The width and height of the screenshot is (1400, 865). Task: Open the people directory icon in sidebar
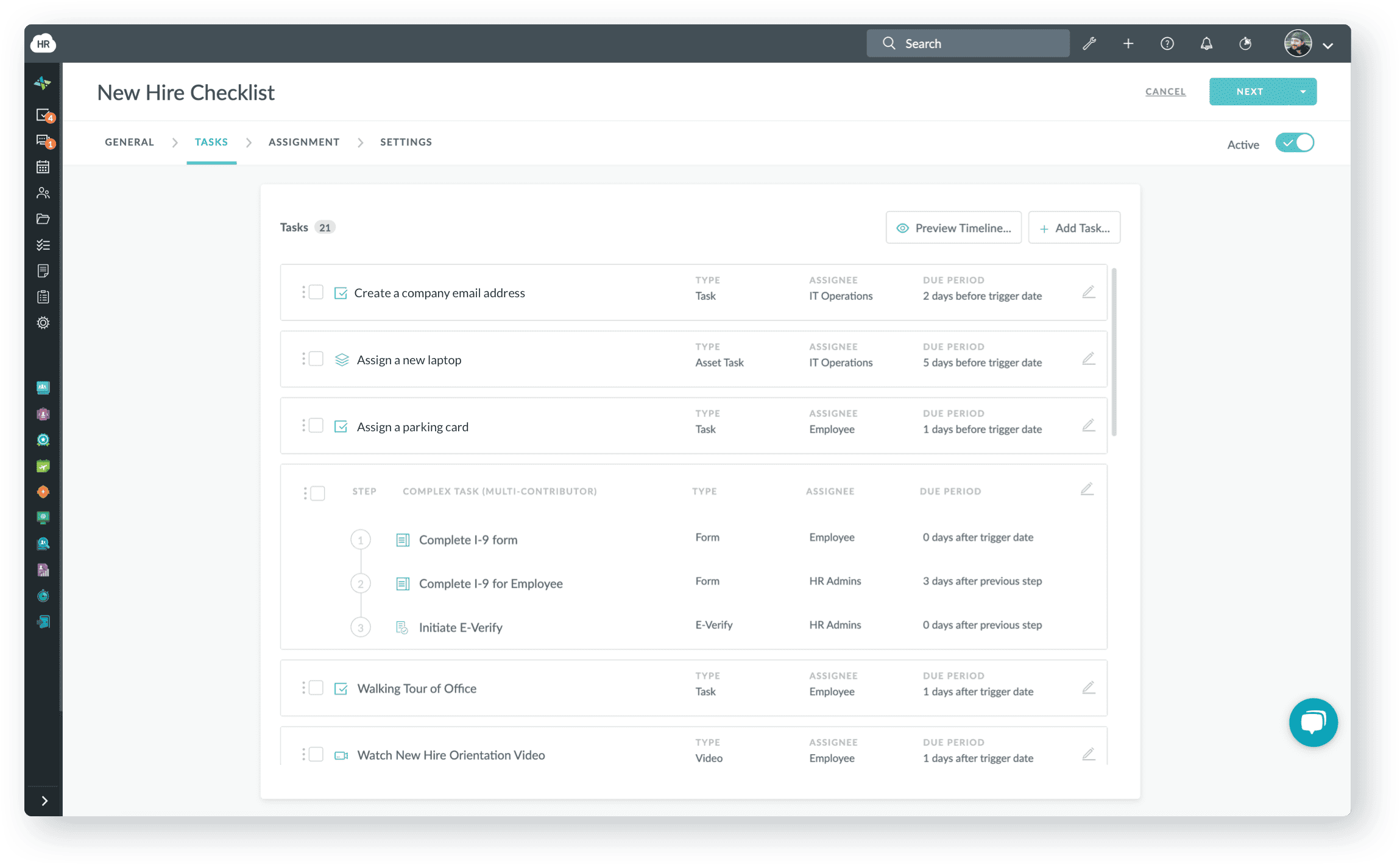coord(43,193)
